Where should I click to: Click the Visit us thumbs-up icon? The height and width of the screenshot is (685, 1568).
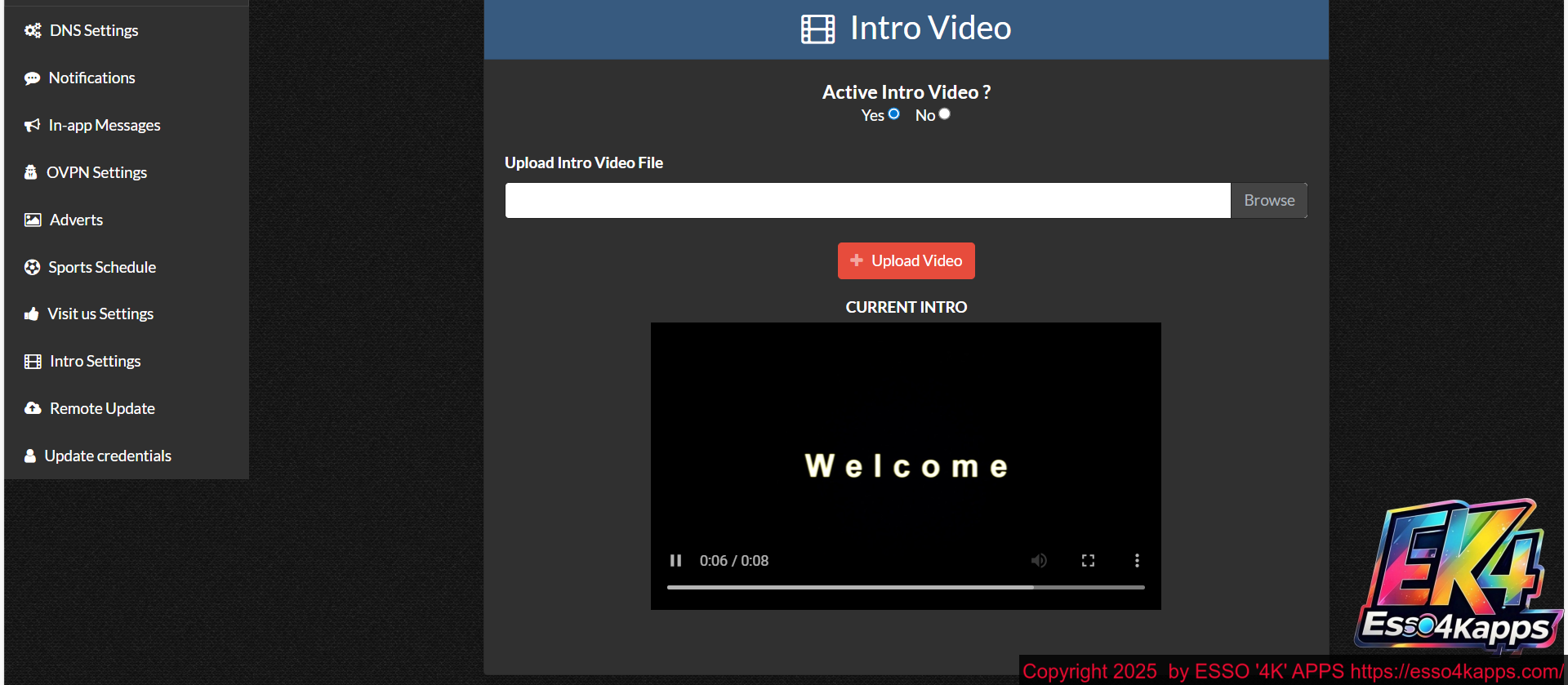coord(32,314)
